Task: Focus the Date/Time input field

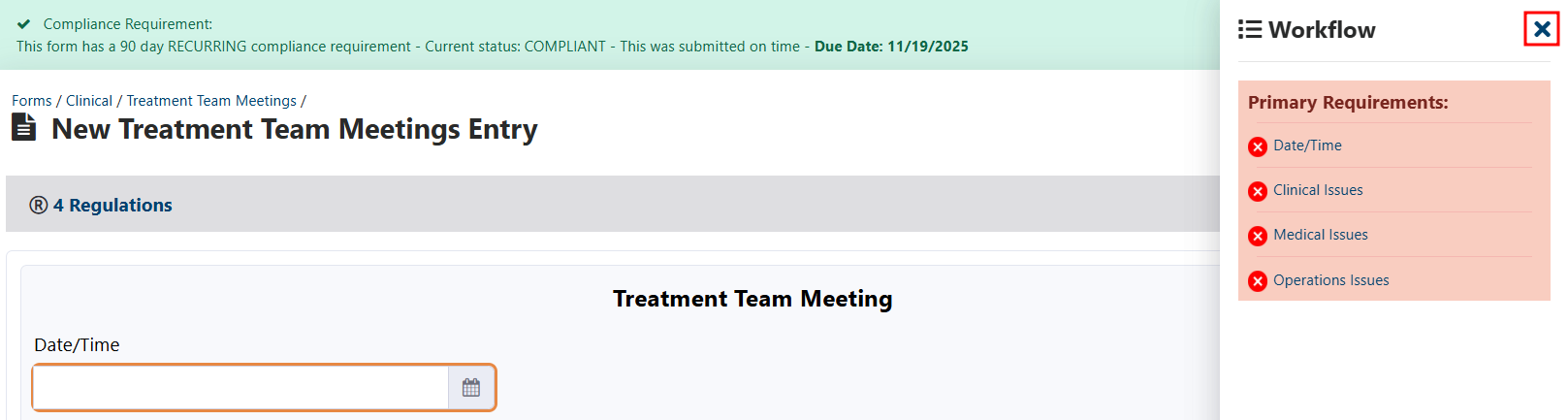Action: tap(240, 388)
